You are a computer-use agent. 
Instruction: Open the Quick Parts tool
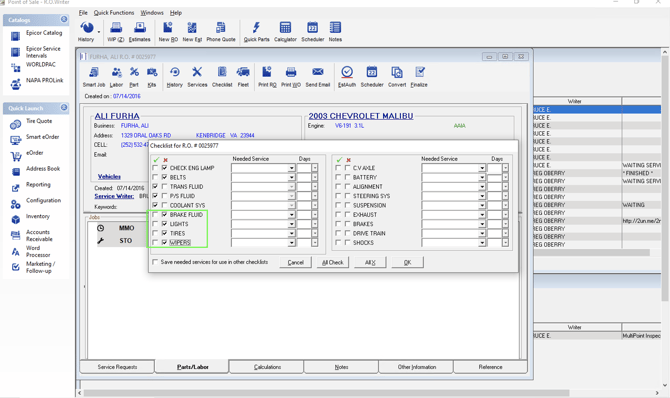click(x=256, y=32)
